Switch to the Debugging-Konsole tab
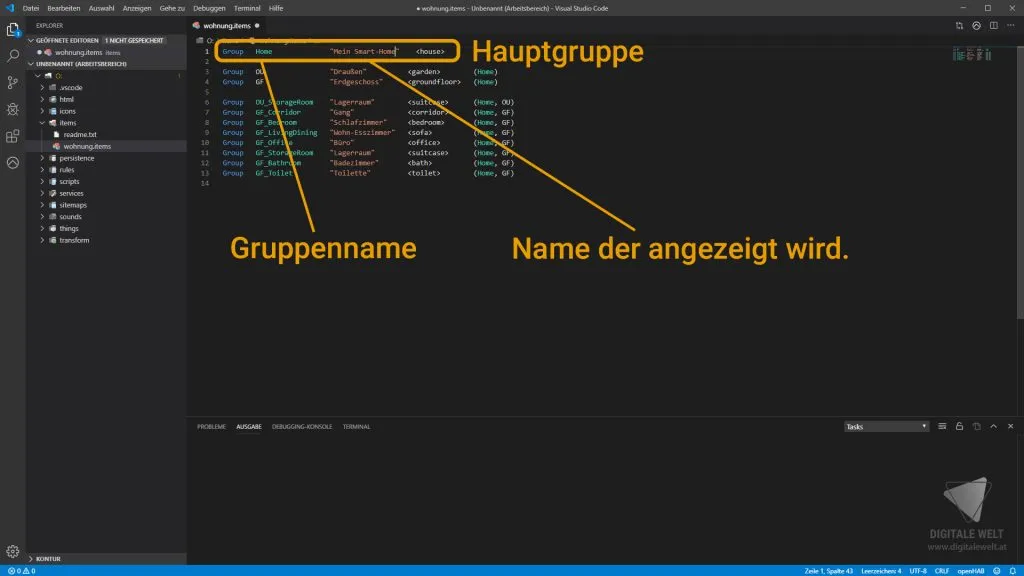This screenshot has width=1024, height=576. [x=302, y=426]
